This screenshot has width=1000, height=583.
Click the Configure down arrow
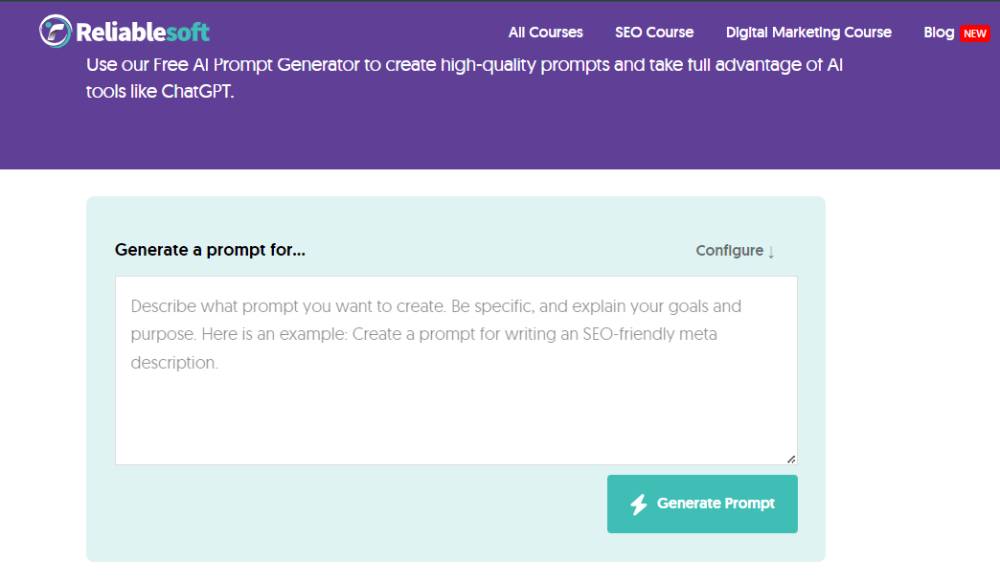(x=771, y=252)
